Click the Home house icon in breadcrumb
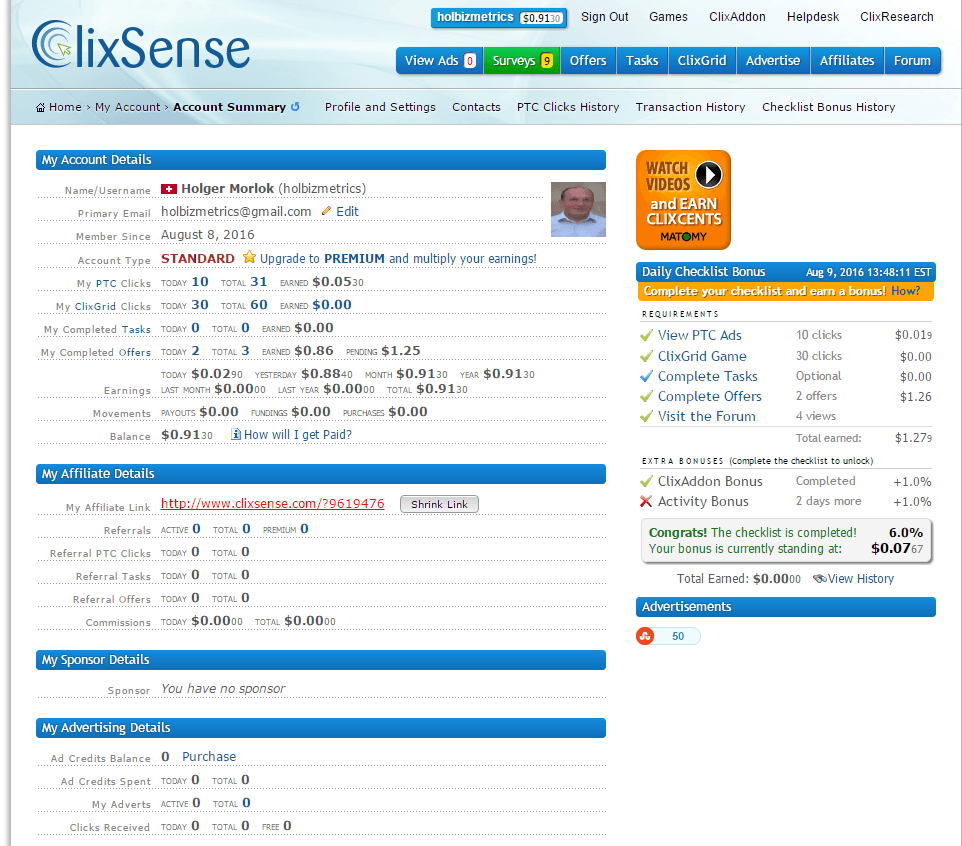Viewport: 962px width, 846px height. [40, 107]
